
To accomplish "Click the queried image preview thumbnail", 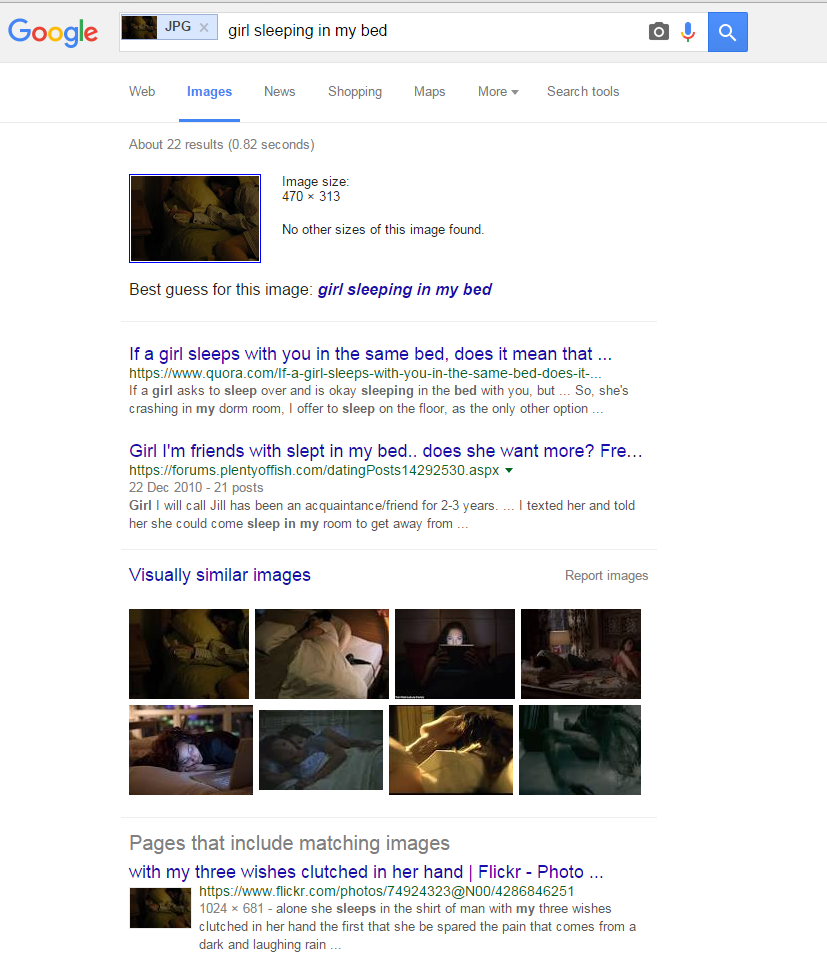I will coord(195,218).
